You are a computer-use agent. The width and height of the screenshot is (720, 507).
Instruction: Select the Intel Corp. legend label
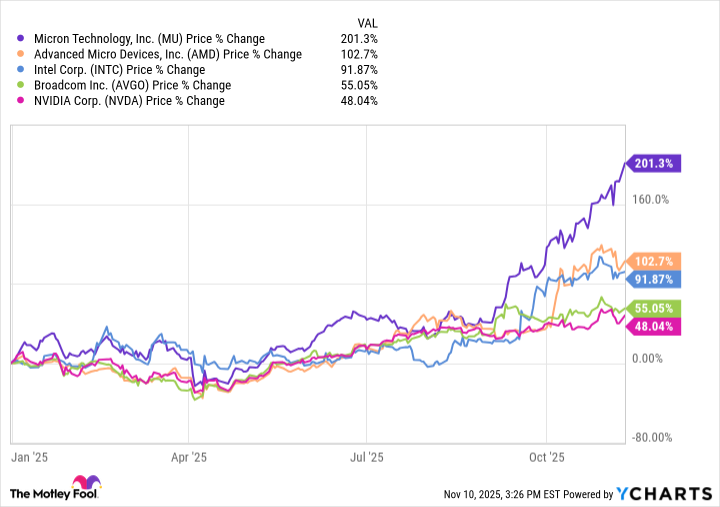tap(119, 70)
